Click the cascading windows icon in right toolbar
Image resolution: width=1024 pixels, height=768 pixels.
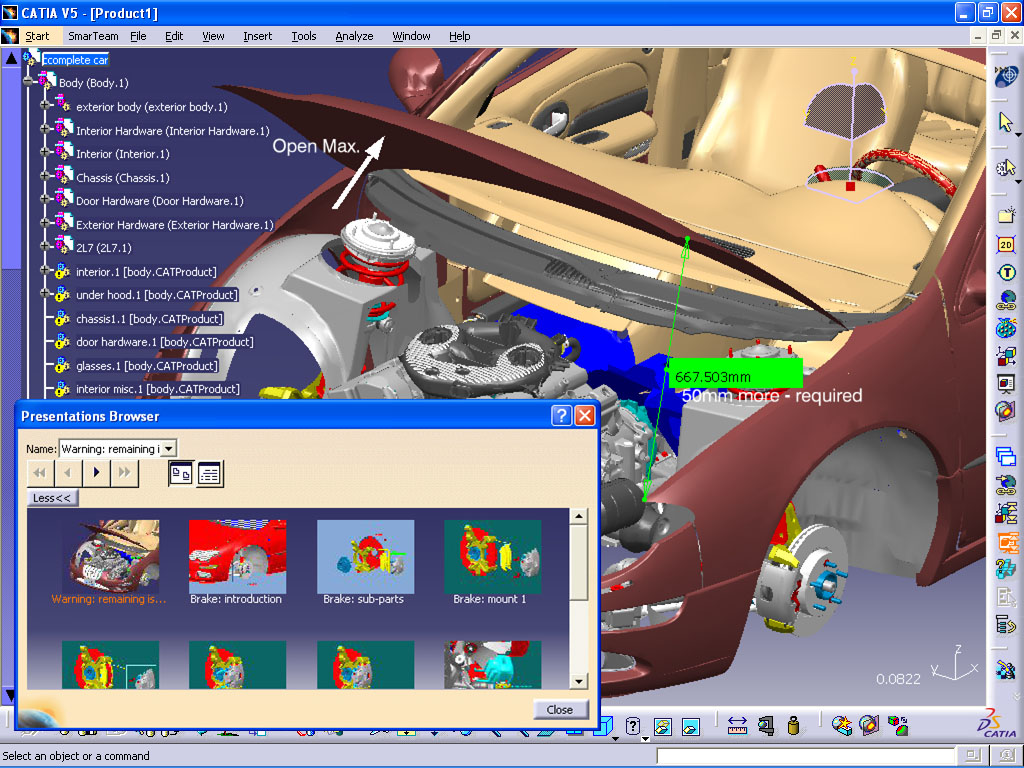1006,456
